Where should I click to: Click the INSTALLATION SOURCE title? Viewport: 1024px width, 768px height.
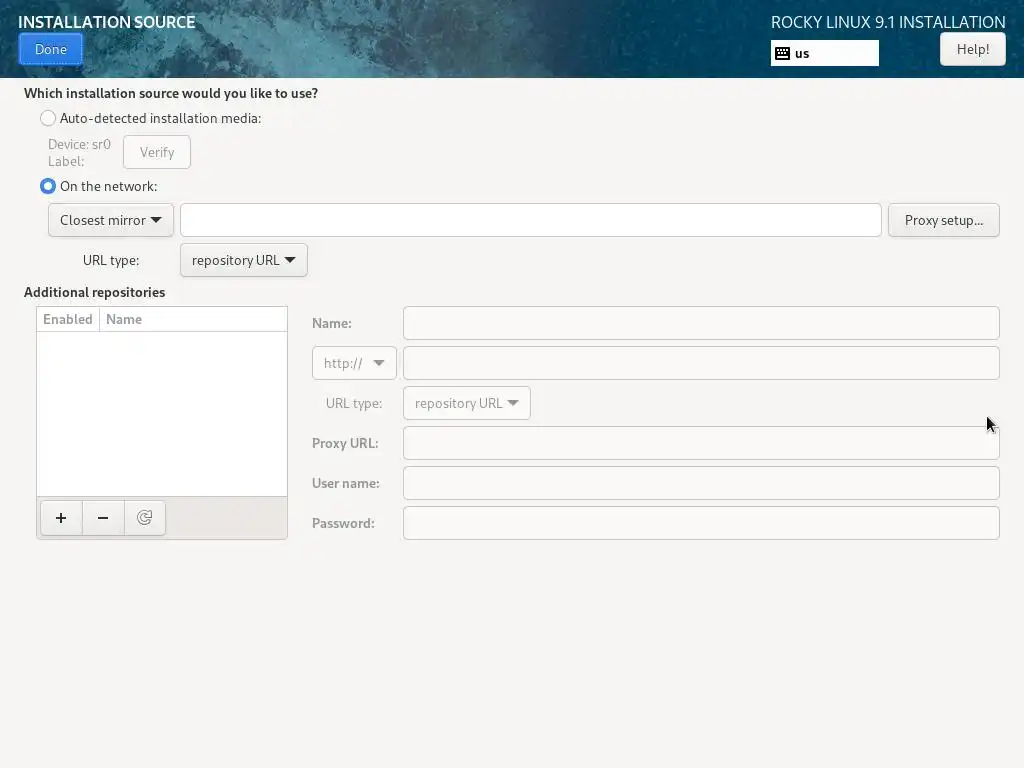click(106, 22)
